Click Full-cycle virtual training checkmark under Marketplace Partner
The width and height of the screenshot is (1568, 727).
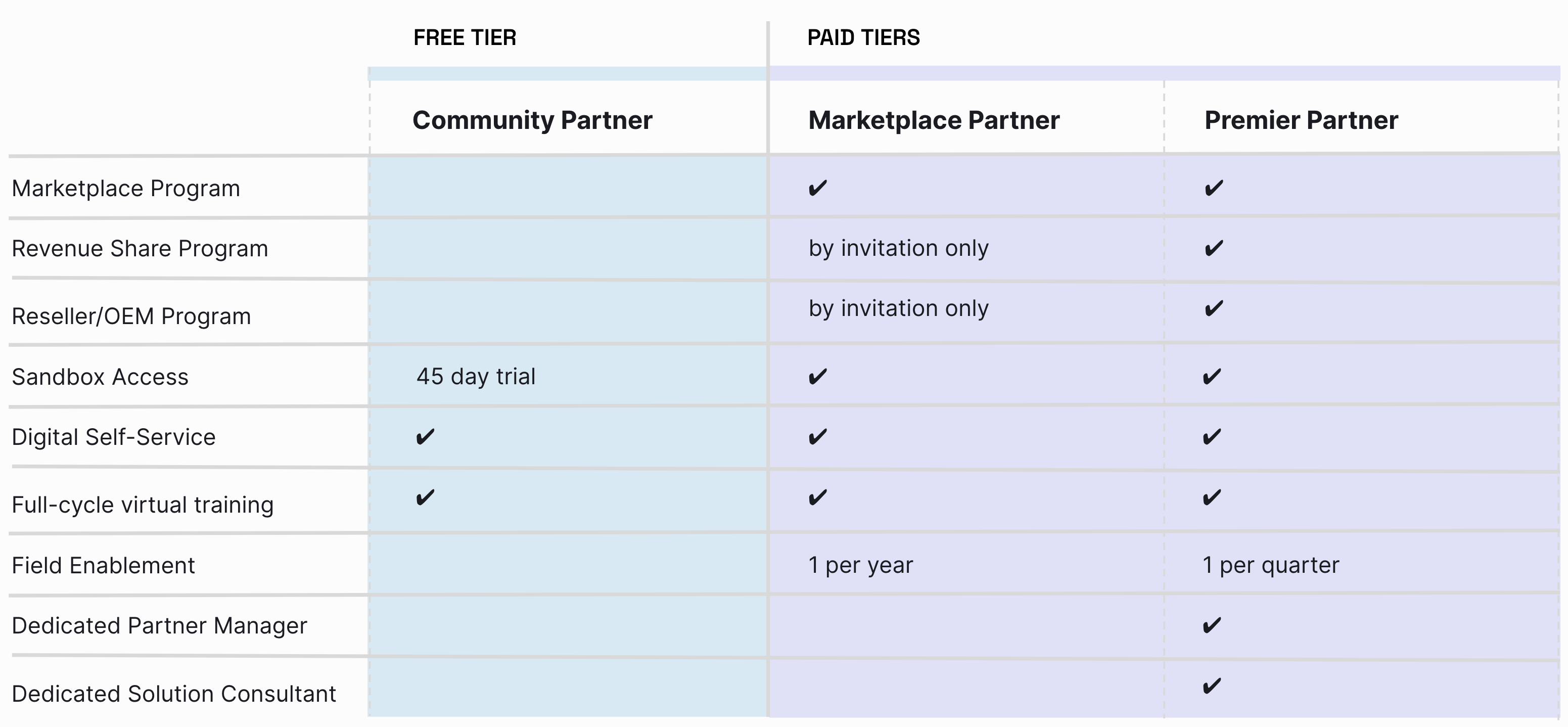click(817, 497)
